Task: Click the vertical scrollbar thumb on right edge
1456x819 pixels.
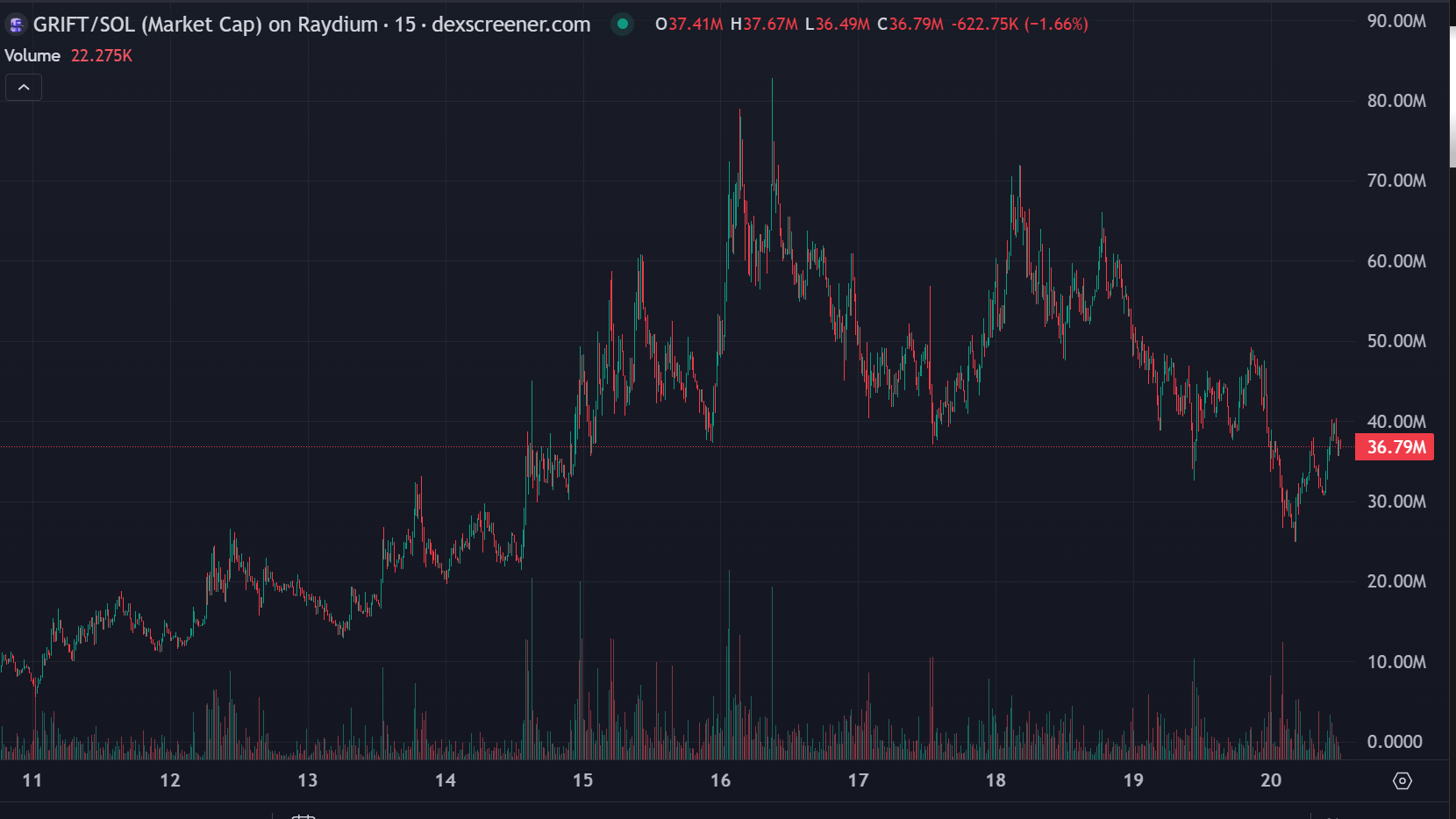Action: click(1452, 96)
